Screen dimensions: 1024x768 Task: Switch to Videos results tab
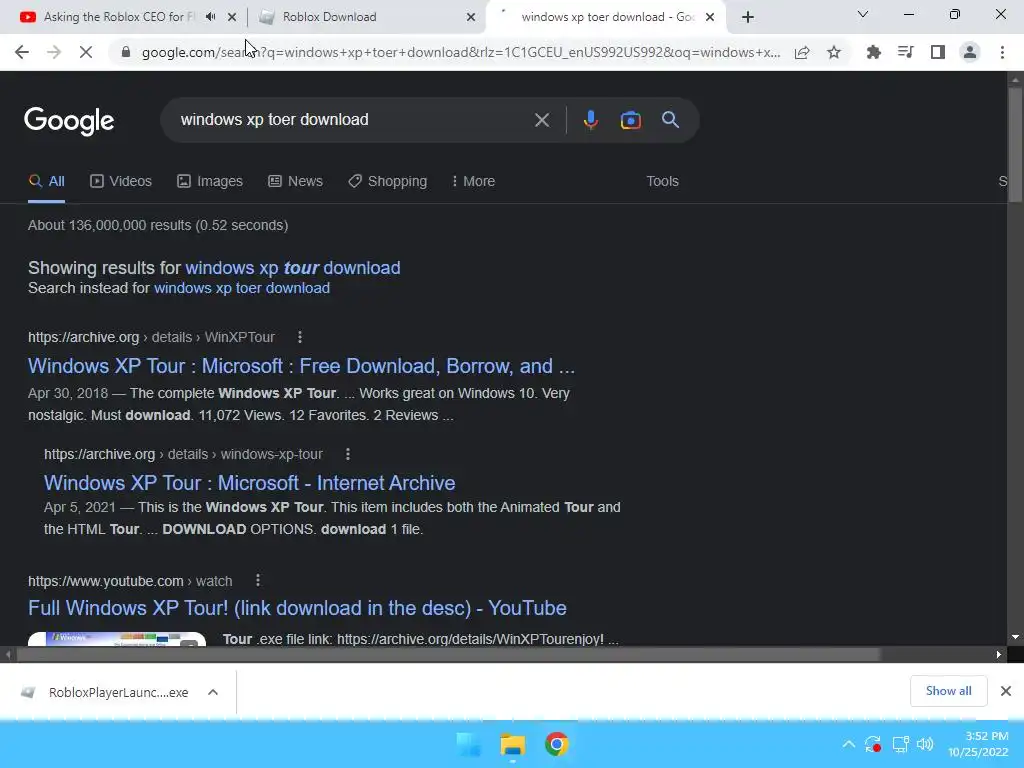pos(121,181)
